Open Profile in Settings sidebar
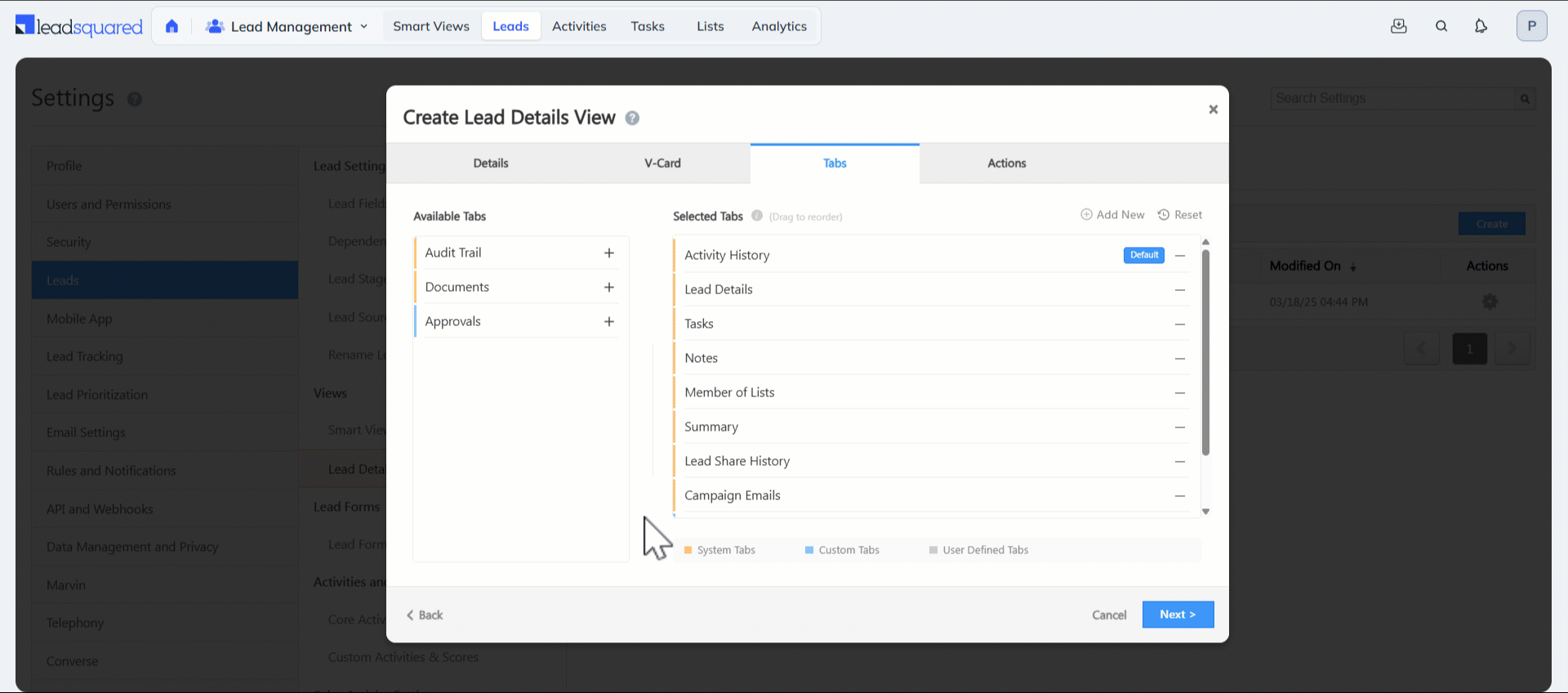Viewport: 1568px width, 693px height. click(x=165, y=166)
